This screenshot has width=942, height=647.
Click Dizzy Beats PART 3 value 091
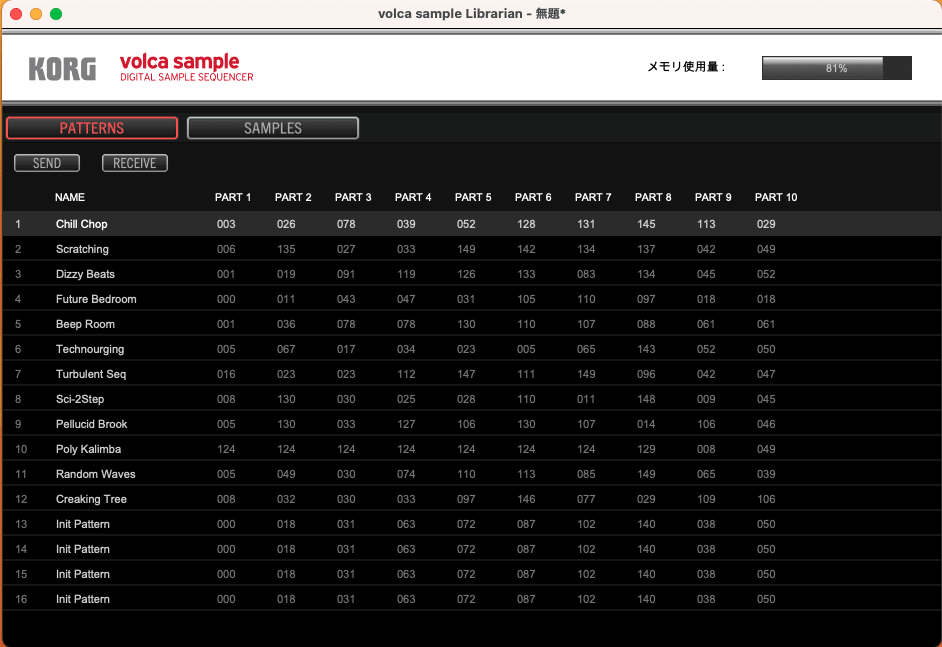tap(346, 274)
